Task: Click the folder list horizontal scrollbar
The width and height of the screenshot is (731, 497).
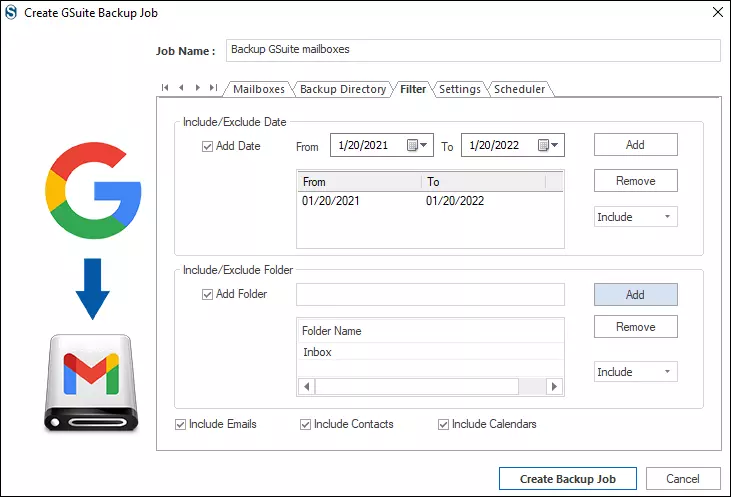Action: (x=430, y=387)
